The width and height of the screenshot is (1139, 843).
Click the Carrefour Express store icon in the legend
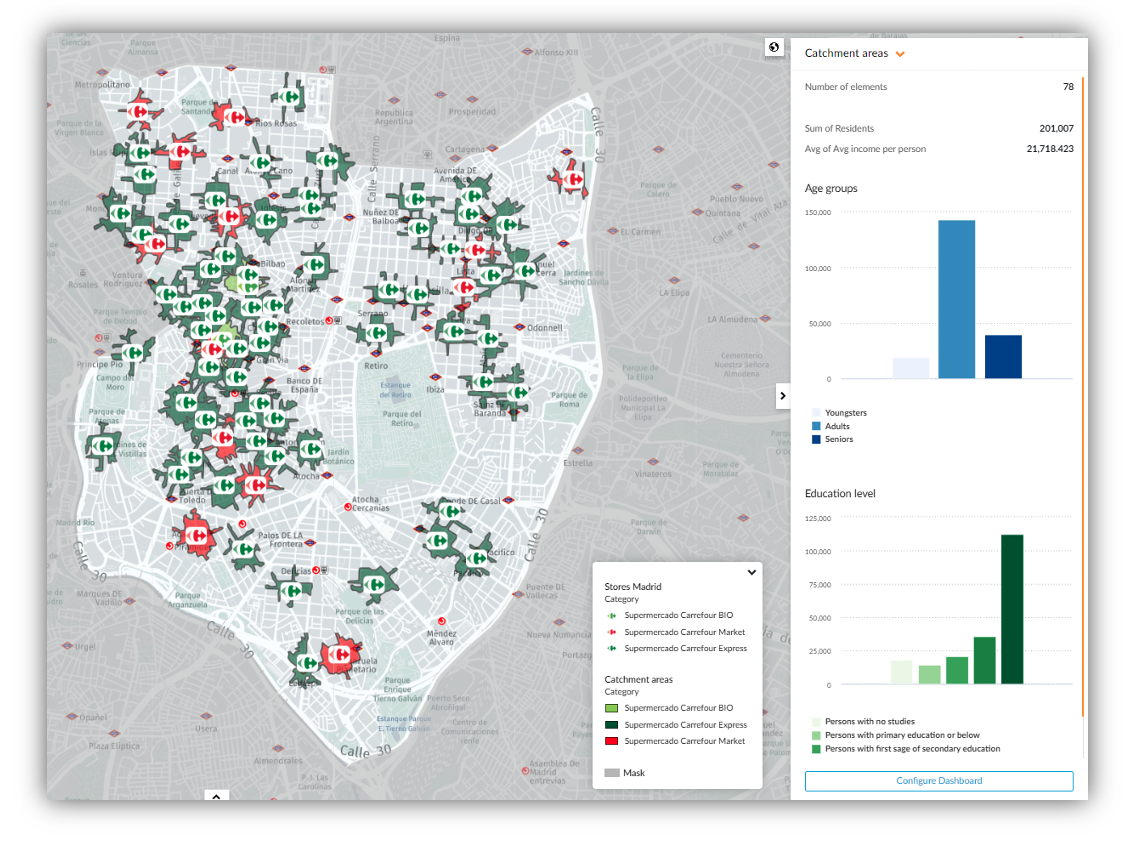pos(612,648)
